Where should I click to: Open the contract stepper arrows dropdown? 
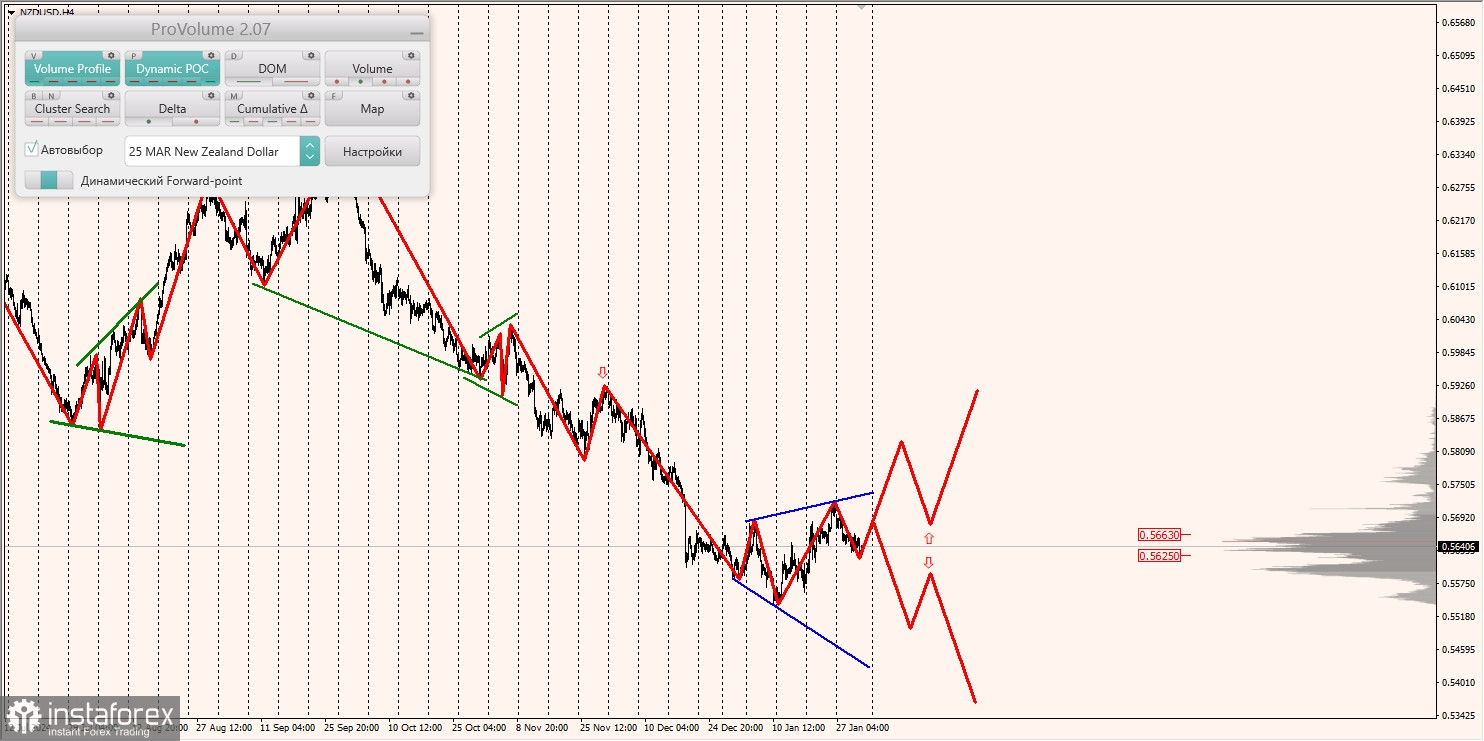coord(310,151)
